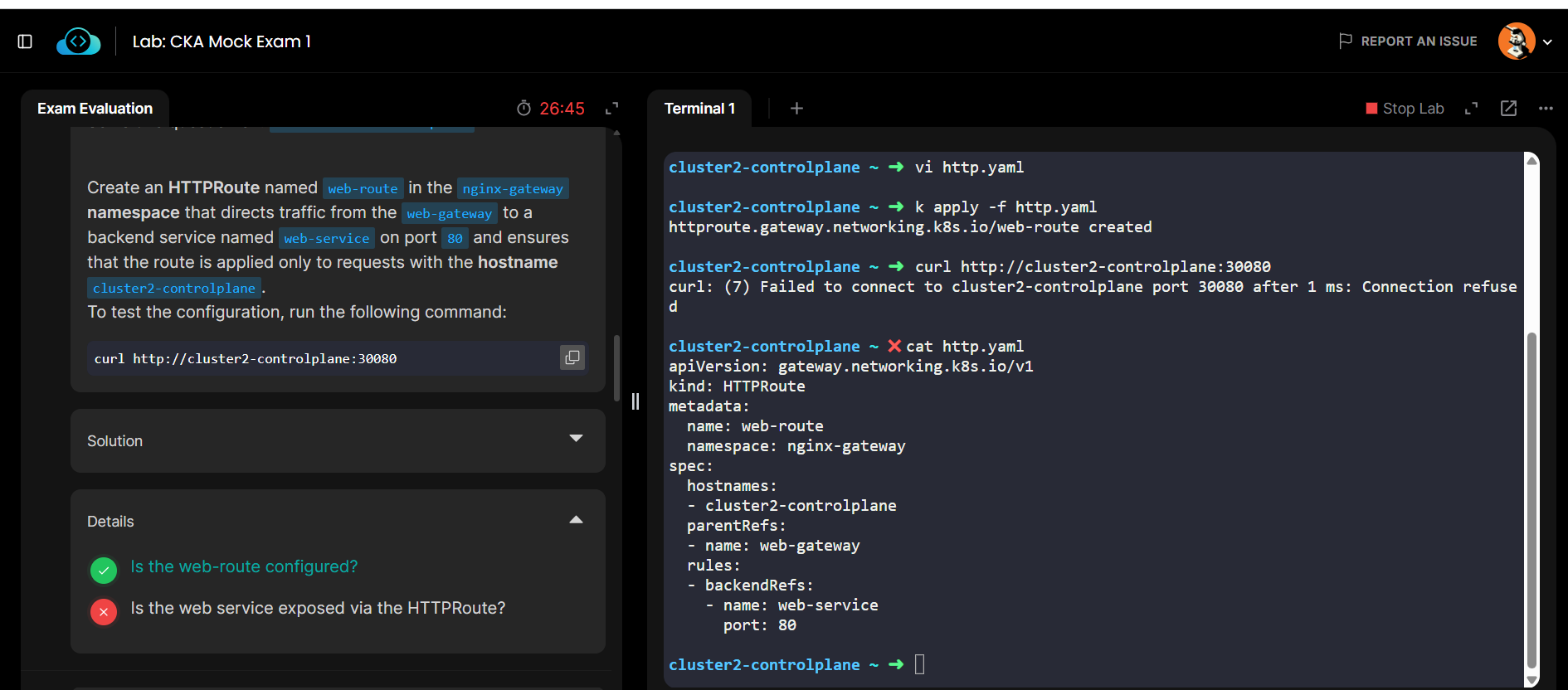
Task: Click the Report an Issue flag link
Action: point(1408,41)
